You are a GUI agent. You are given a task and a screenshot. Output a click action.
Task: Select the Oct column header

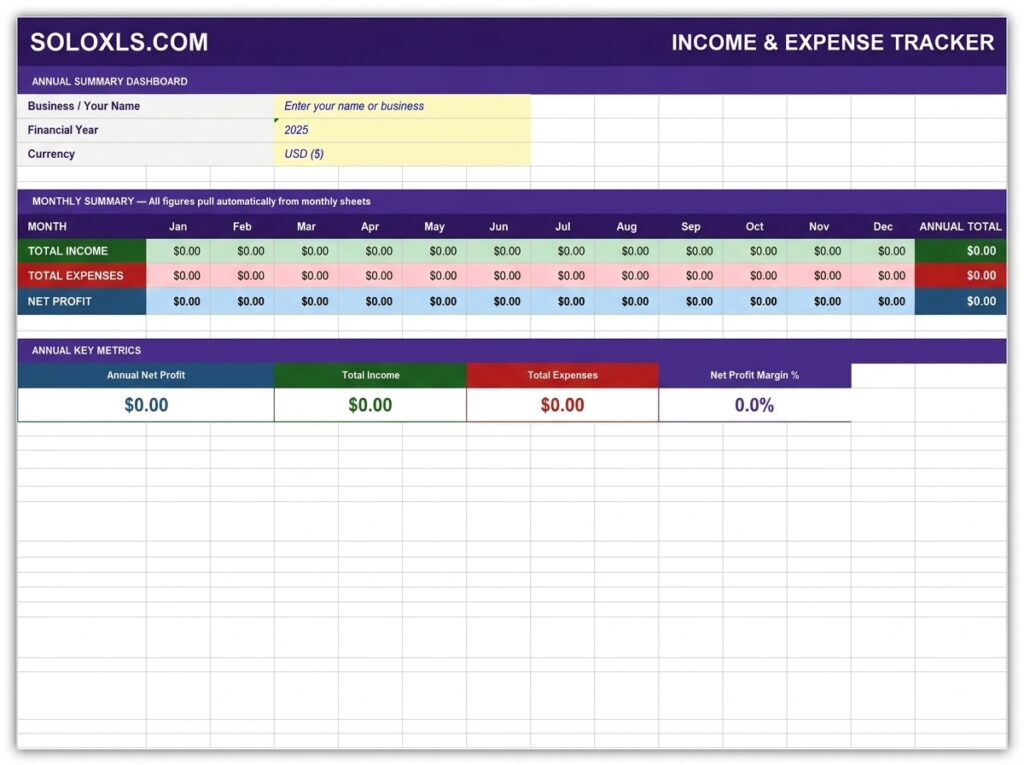[x=754, y=226]
